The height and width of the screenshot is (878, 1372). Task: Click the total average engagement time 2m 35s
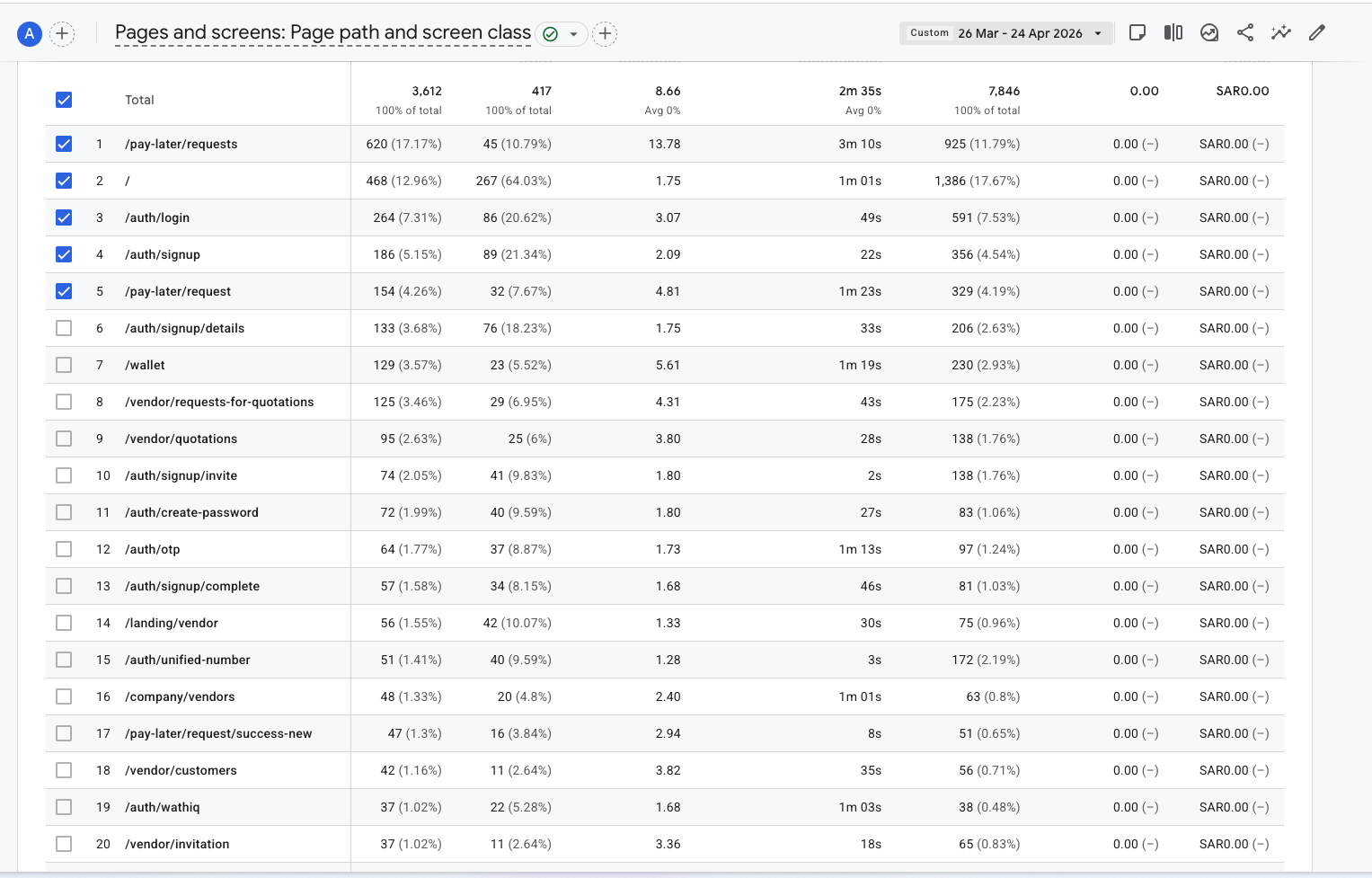pyautogui.click(x=860, y=91)
